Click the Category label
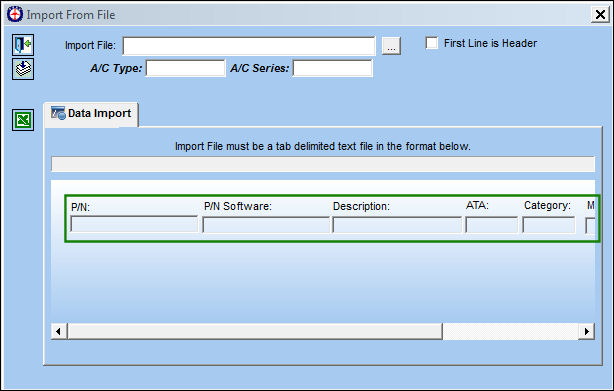The height and width of the screenshot is (391, 614). 547,205
